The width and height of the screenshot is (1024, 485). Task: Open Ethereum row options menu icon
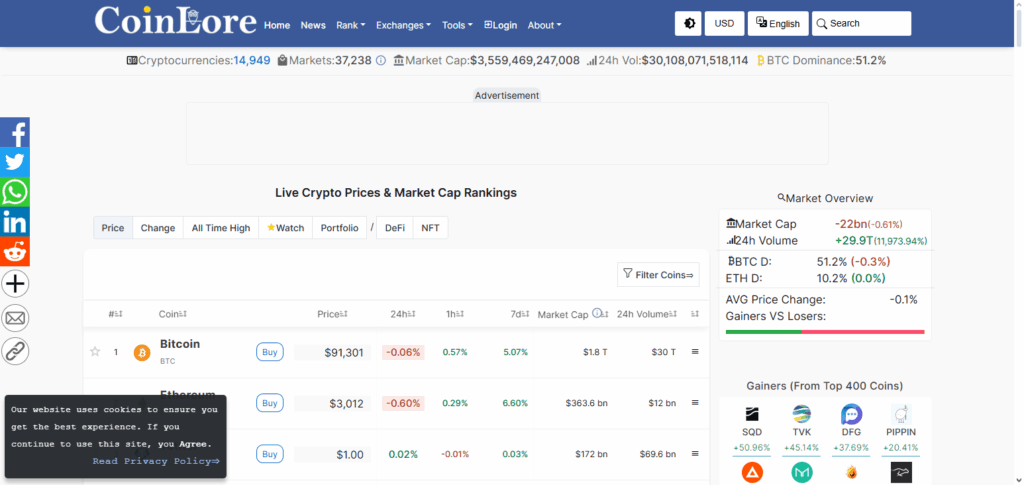point(695,403)
